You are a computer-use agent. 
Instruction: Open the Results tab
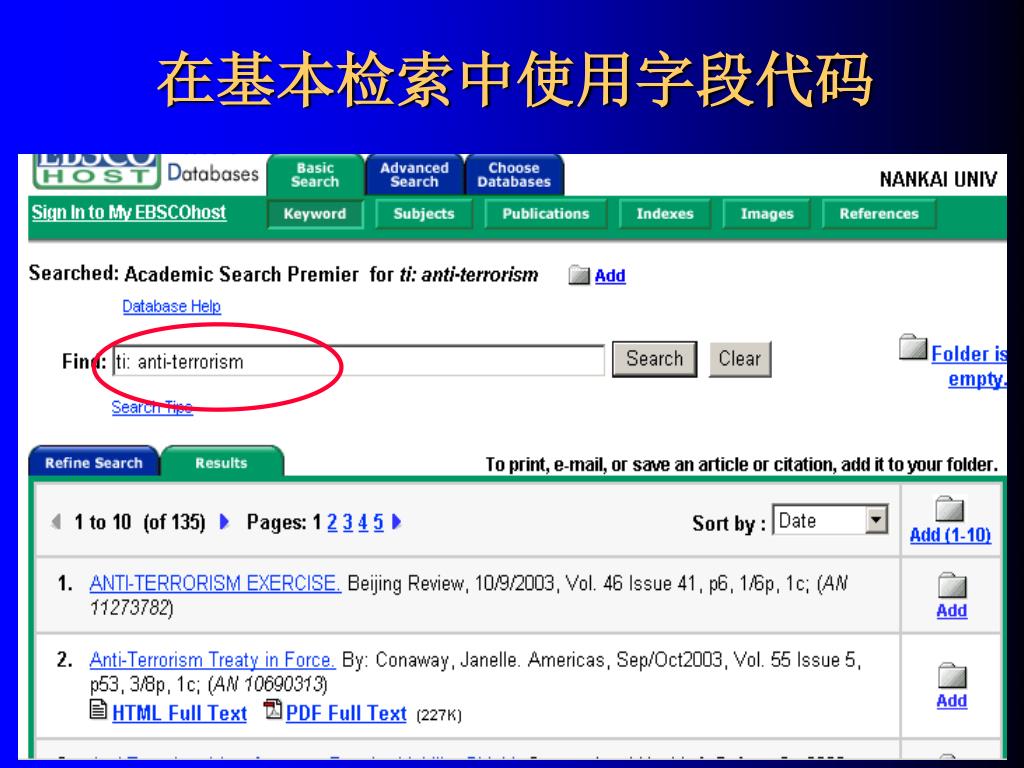pyautogui.click(x=221, y=462)
